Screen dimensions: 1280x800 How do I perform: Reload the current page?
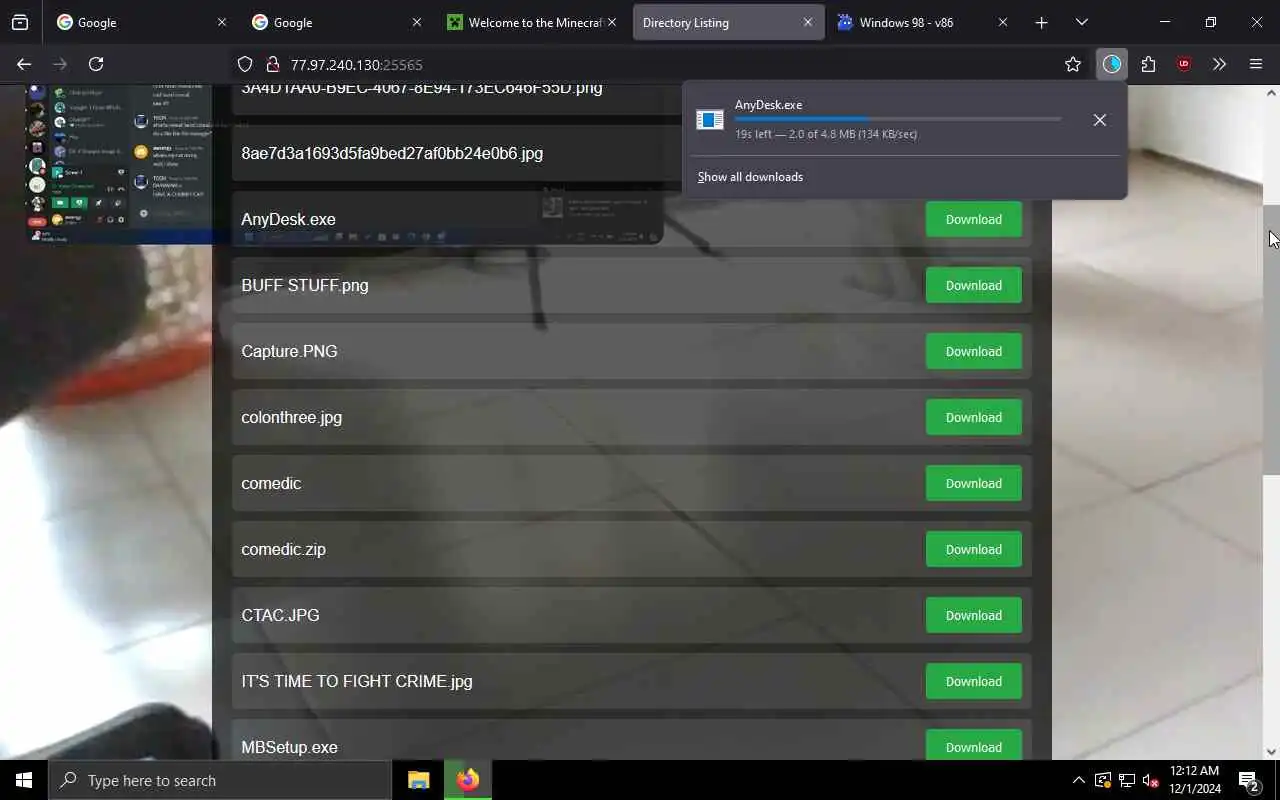pyautogui.click(x=96, y=64)
